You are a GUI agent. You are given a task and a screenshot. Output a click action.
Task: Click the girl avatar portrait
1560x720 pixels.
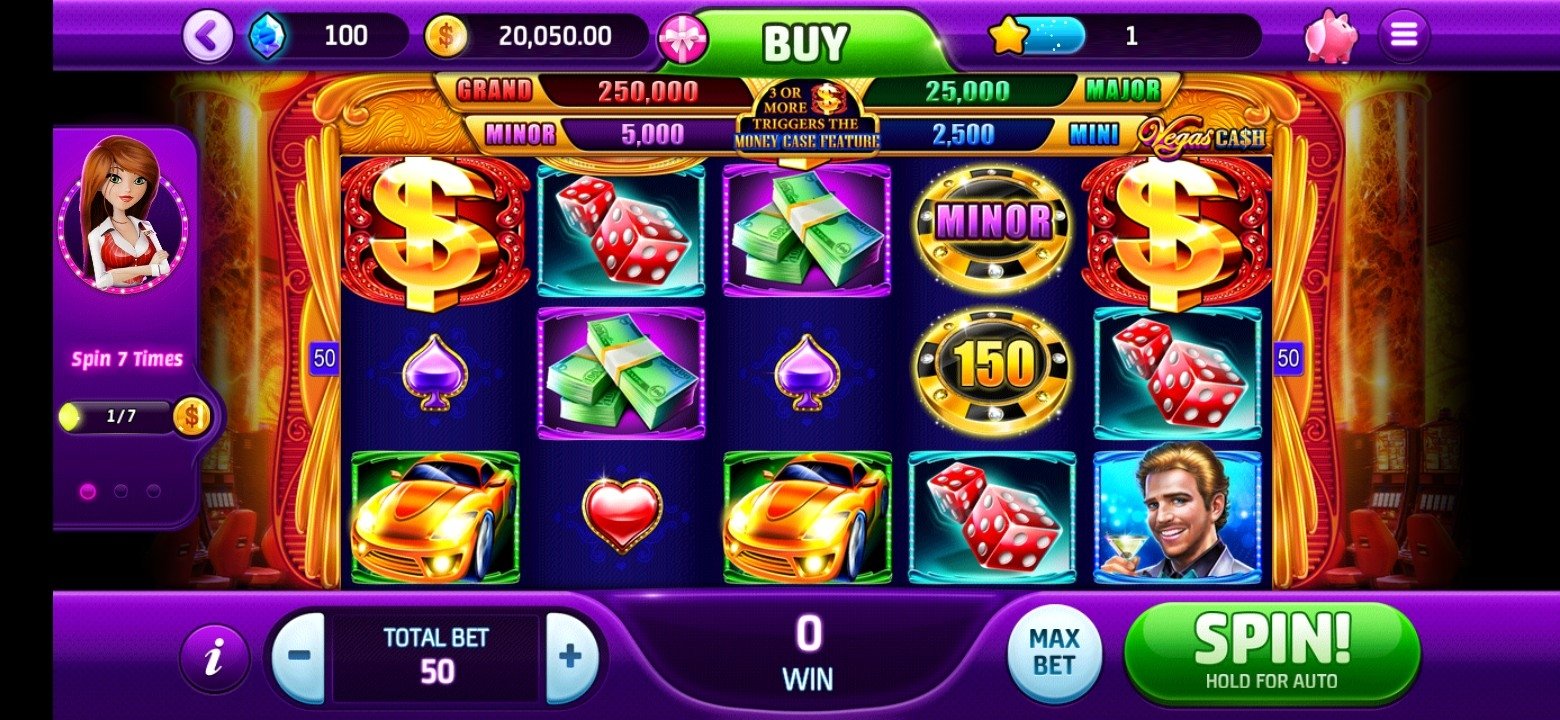pos(124,214)
